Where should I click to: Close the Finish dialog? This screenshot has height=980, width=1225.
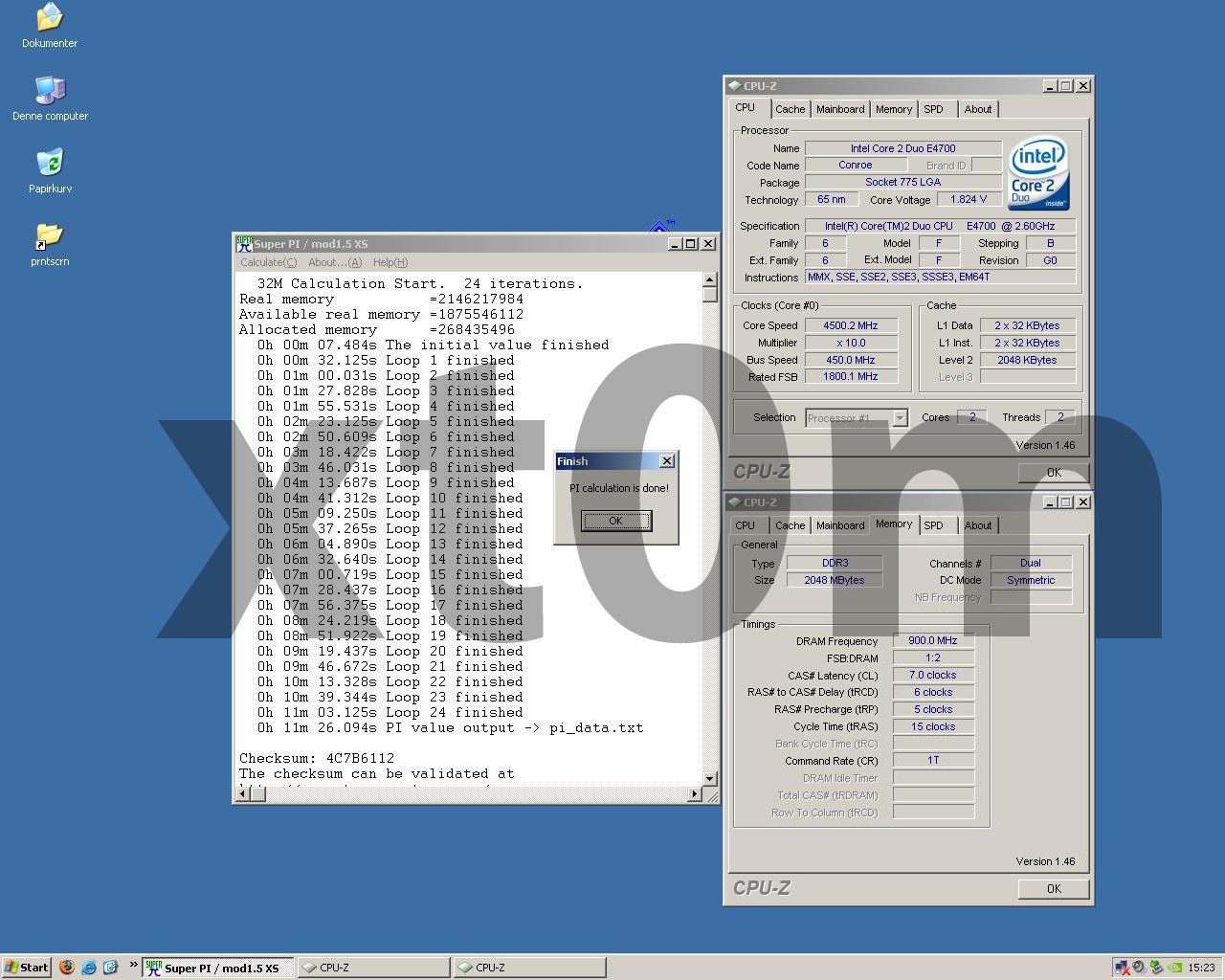[x=667, y=461]
